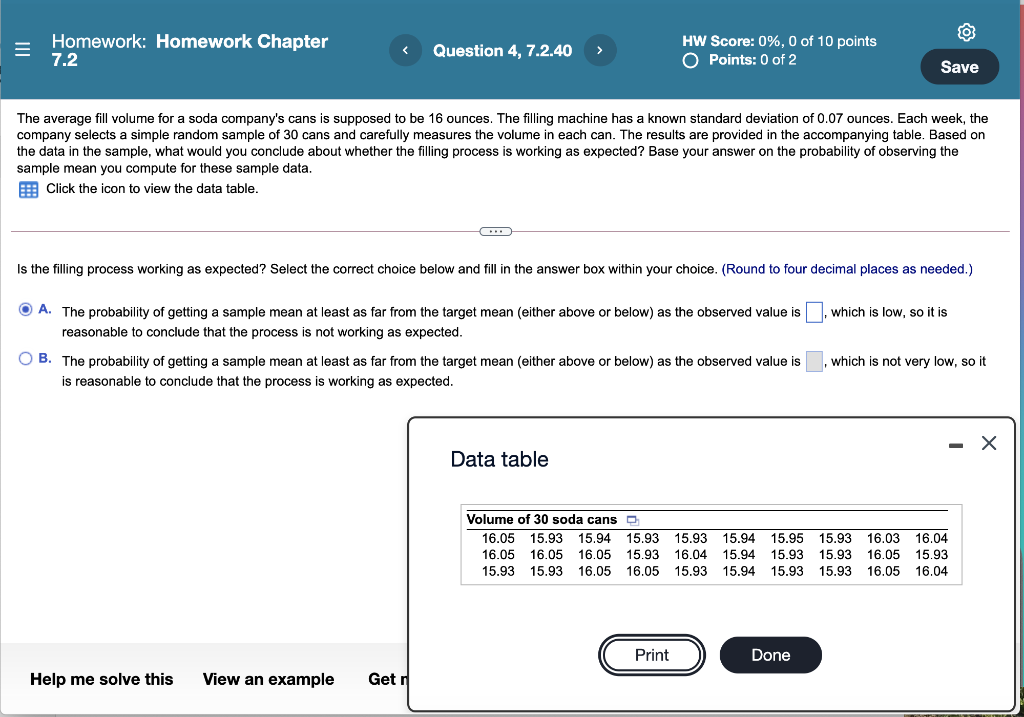The width and height of the screenshot is (1024, 717).
Task: Open the settings gear icon
Action: tap(966, 31)
